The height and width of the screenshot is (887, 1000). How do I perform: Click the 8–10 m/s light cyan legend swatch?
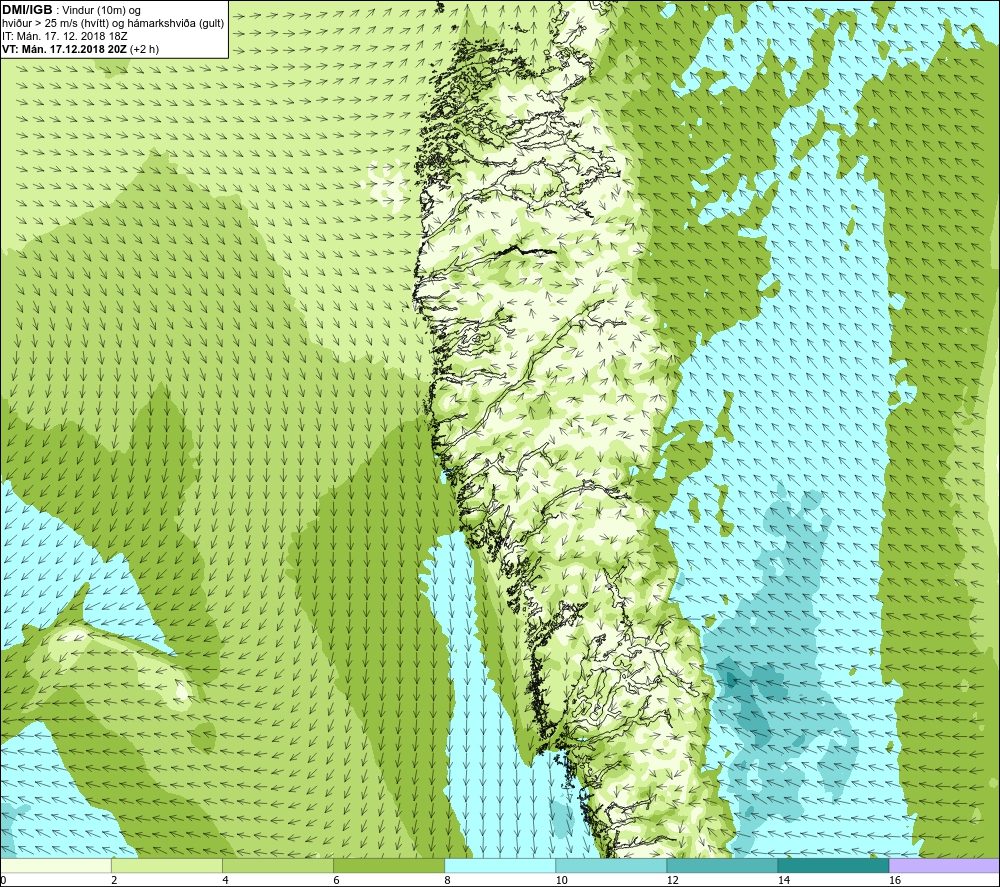500,865
